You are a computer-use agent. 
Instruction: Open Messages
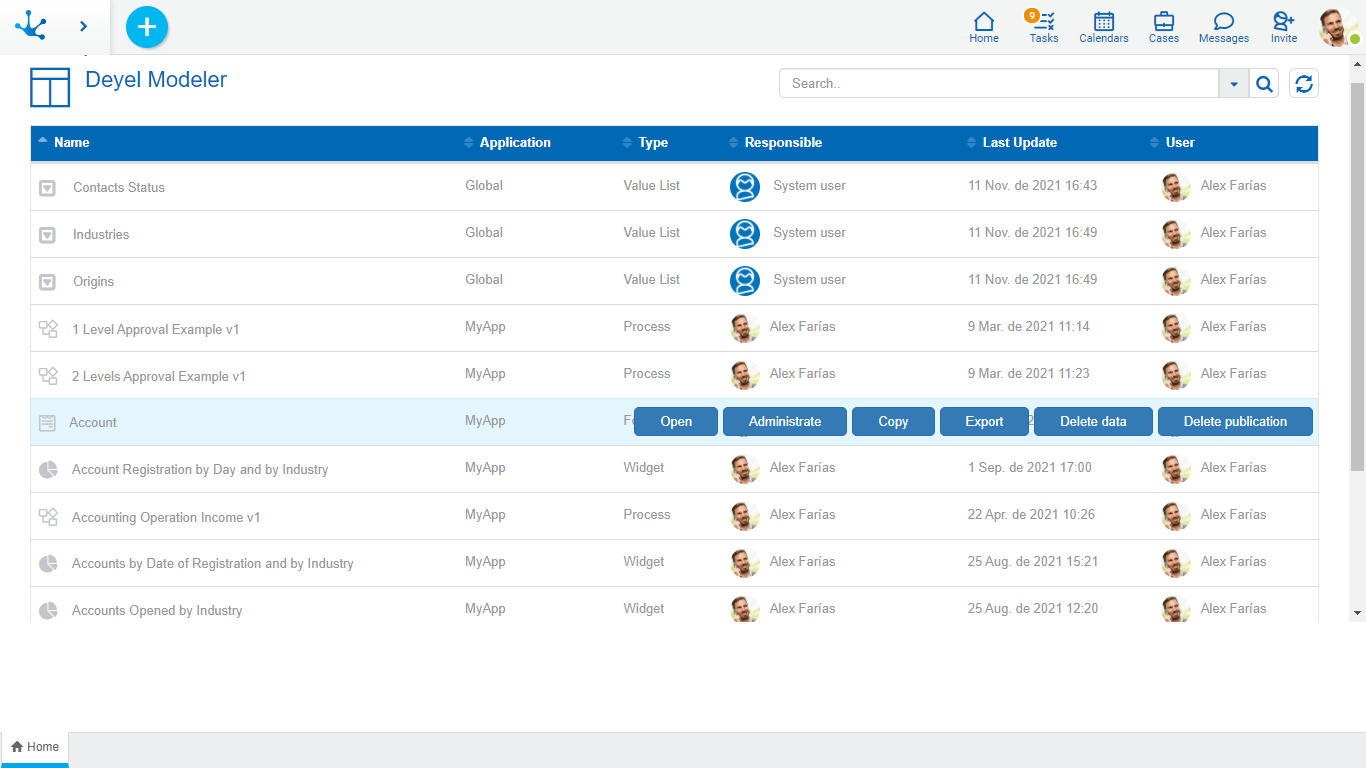click(1224, 27)
